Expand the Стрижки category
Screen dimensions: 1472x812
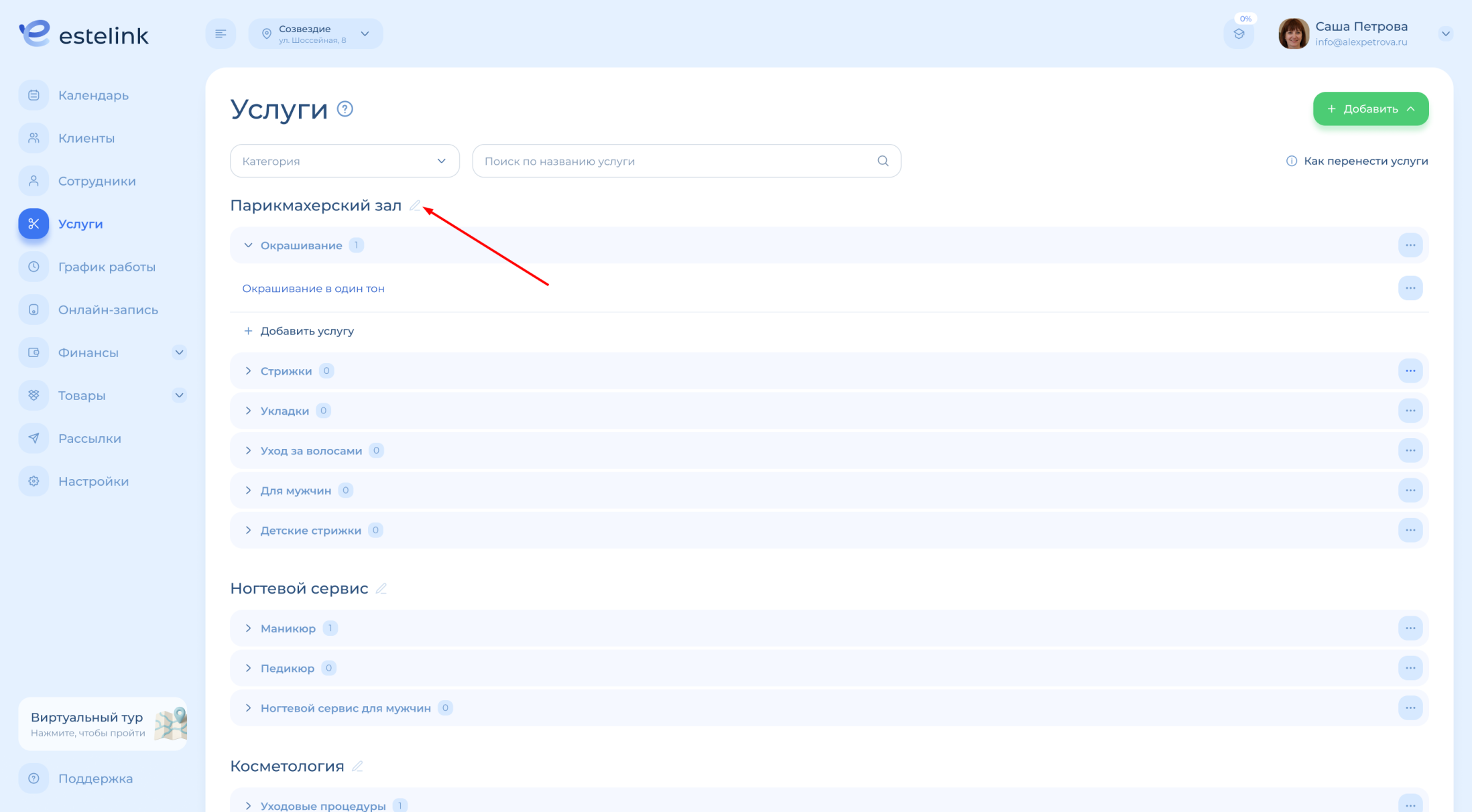coord(248,370)
